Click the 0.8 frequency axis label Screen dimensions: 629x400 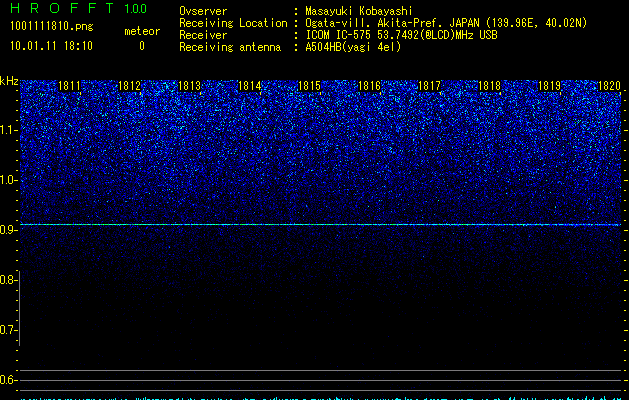click(8, 280)
